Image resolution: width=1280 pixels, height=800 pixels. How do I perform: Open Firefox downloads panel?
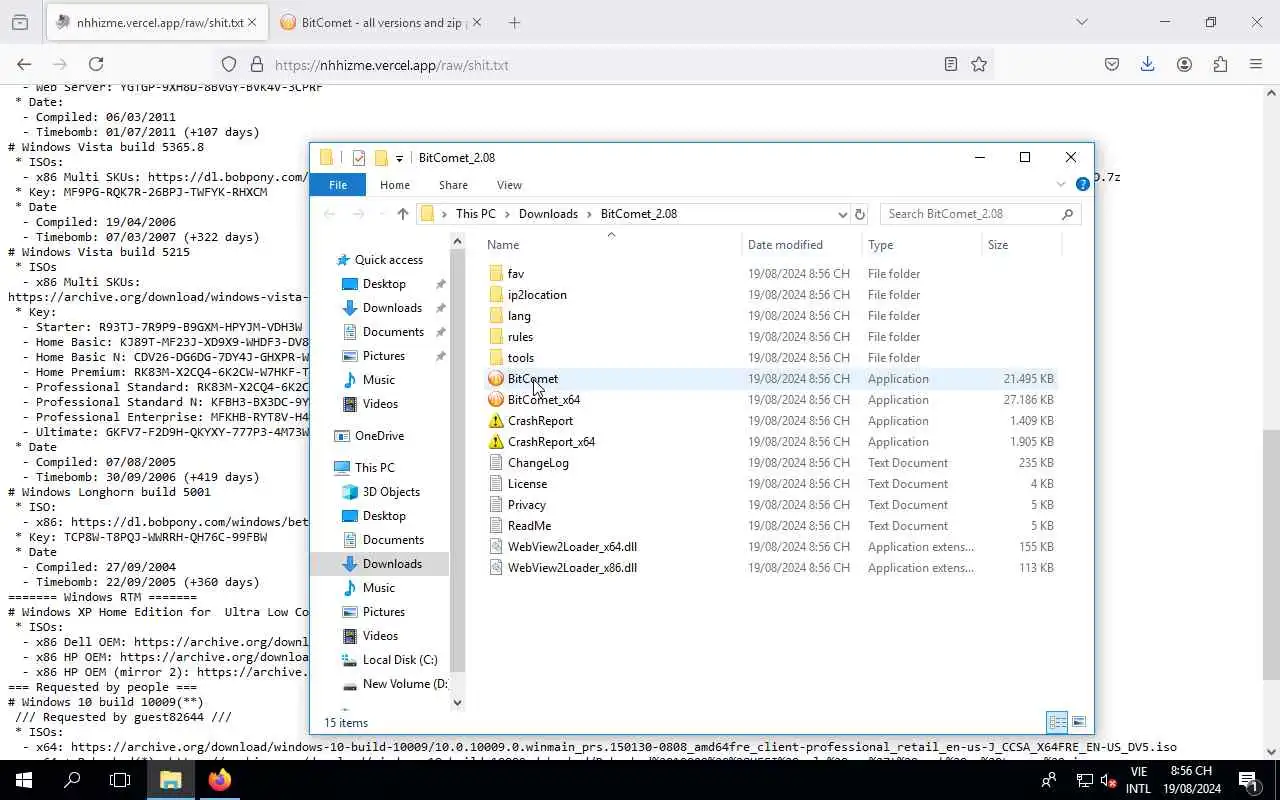click(x=1148, y=64)
